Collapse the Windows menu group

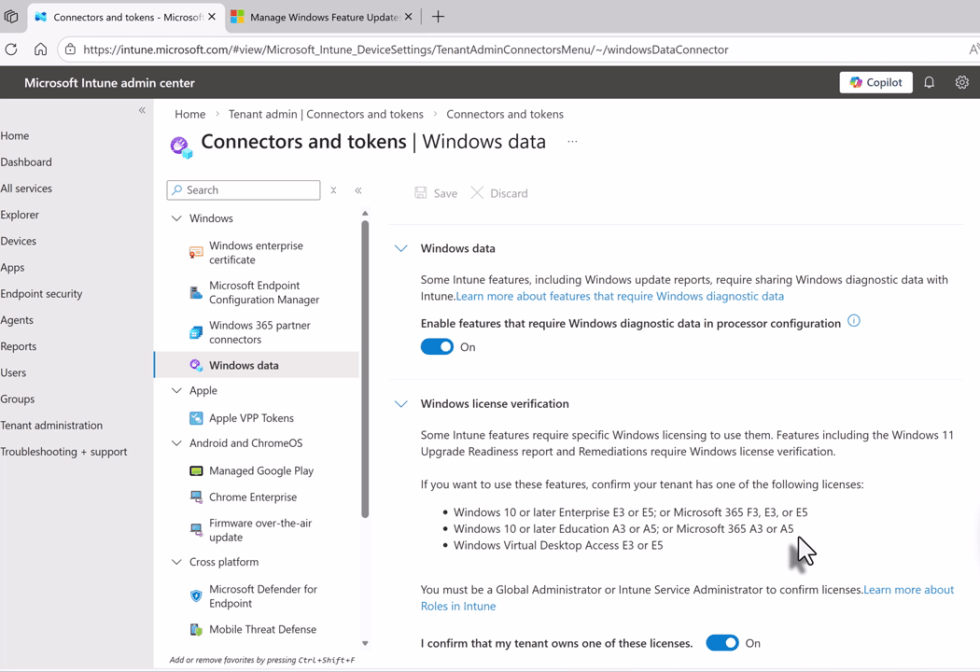[177, 218]
